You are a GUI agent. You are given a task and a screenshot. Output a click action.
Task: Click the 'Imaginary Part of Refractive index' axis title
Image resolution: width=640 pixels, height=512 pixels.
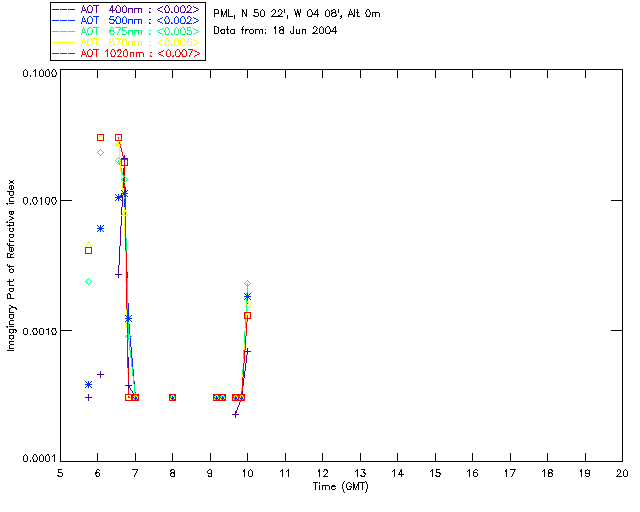click(11, 265)
